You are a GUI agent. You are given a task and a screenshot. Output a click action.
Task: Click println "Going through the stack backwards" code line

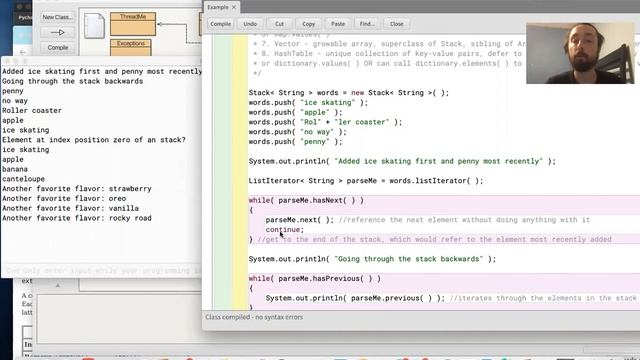click(372, 259)
